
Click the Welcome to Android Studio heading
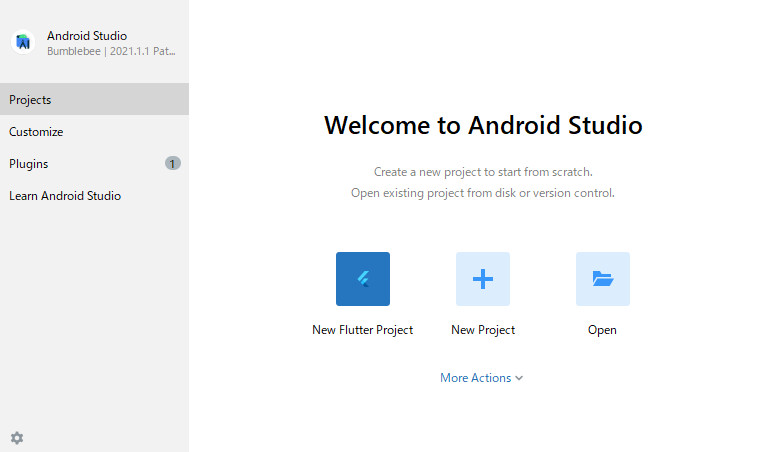click(x=483, y=125)
